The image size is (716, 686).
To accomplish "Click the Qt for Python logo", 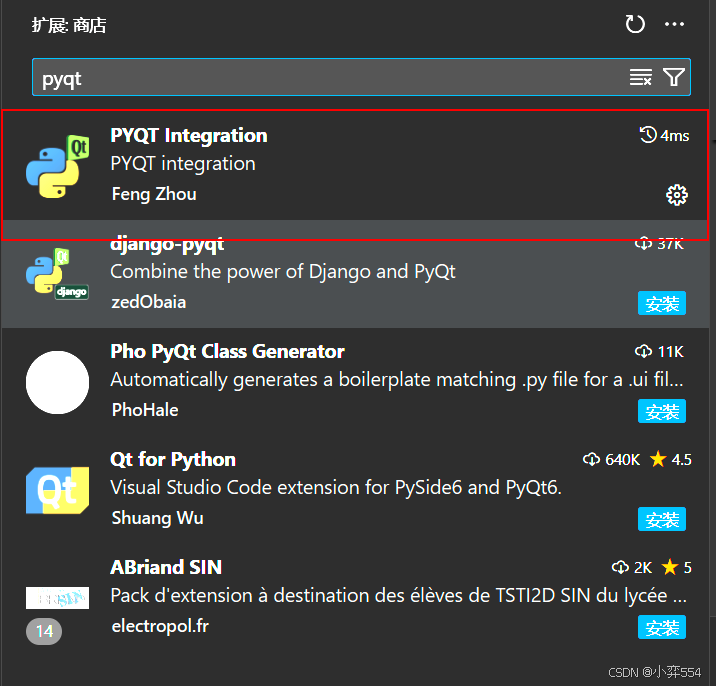I will (x=58, y=490).
